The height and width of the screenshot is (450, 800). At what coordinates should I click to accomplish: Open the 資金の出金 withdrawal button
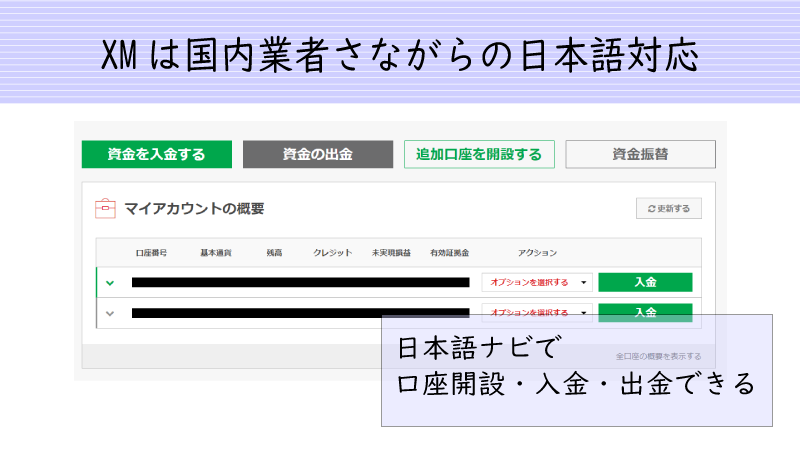click(318, 154)
